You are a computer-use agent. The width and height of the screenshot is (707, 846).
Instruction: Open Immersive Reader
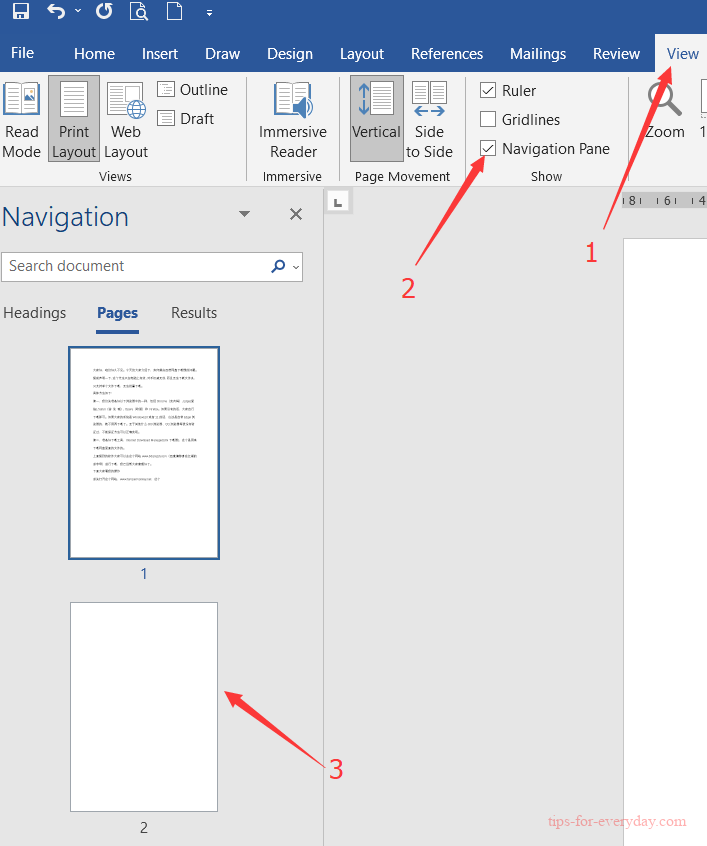293,119
